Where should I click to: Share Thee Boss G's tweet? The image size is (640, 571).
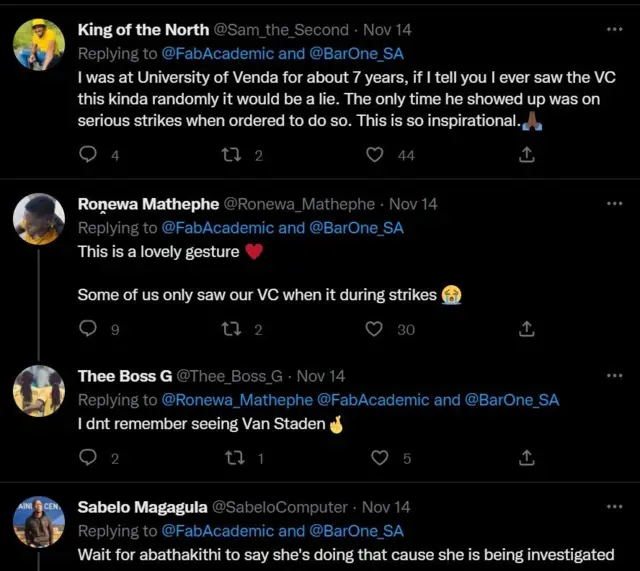(527, 458)
